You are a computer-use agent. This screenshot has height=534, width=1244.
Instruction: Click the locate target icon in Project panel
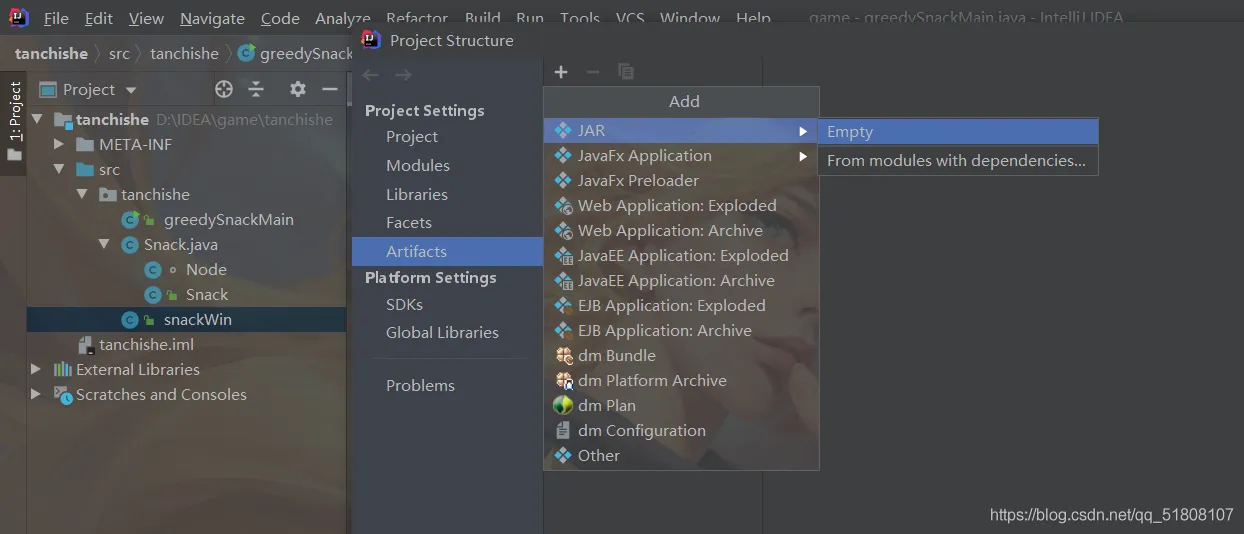tap(224, 89)
